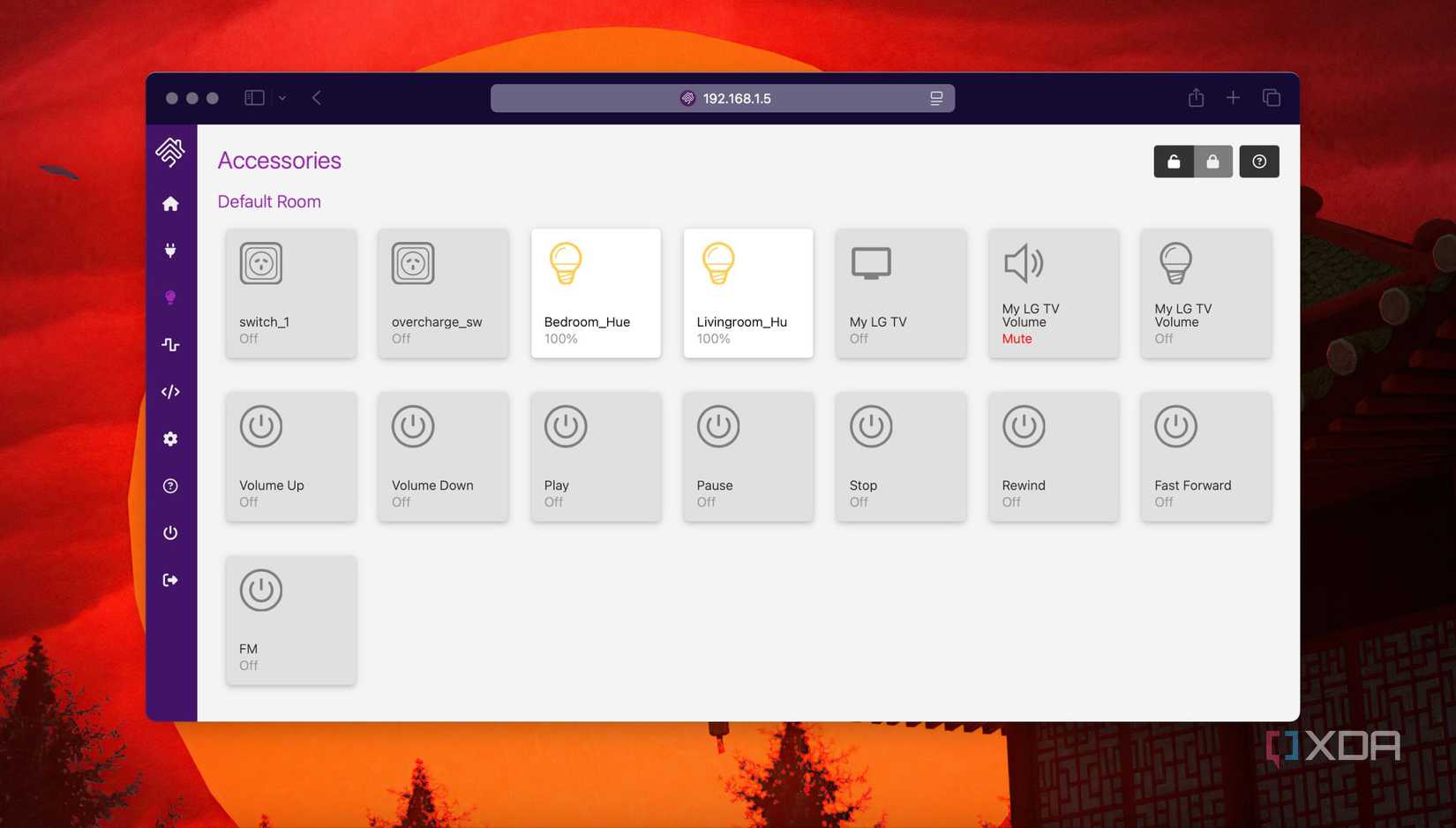Toggle the switch_1 outlet tile
The image size is (1456, 828).
tap(291, 293)
